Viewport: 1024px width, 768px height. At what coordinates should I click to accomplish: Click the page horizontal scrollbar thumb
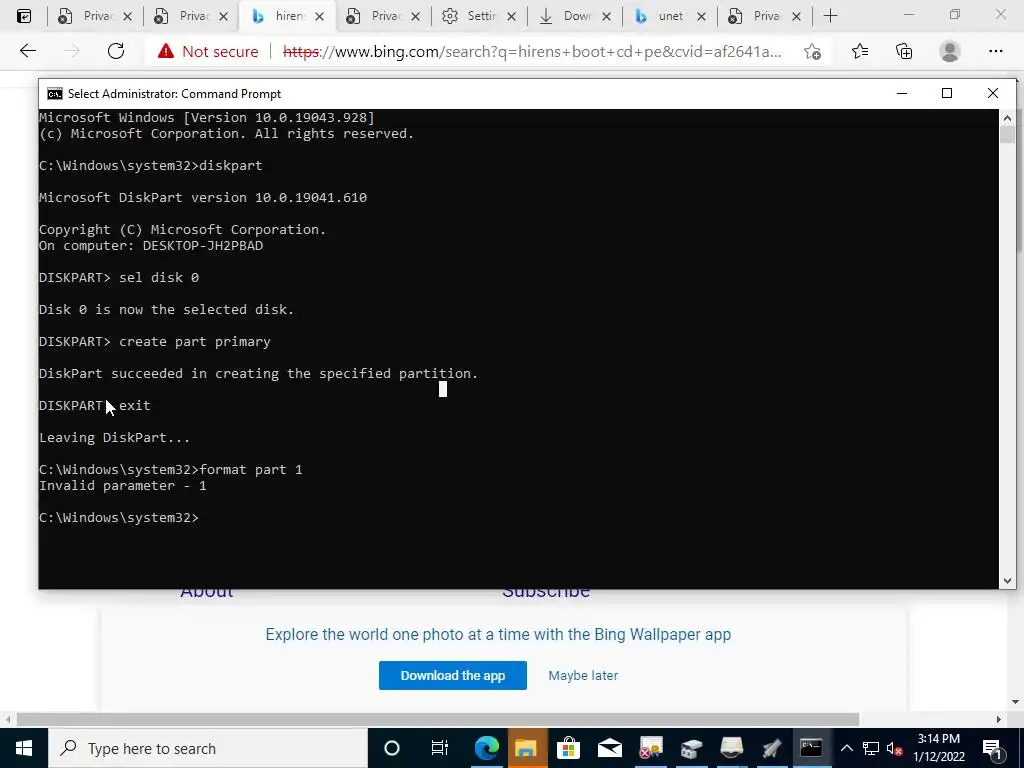[438, 719]
